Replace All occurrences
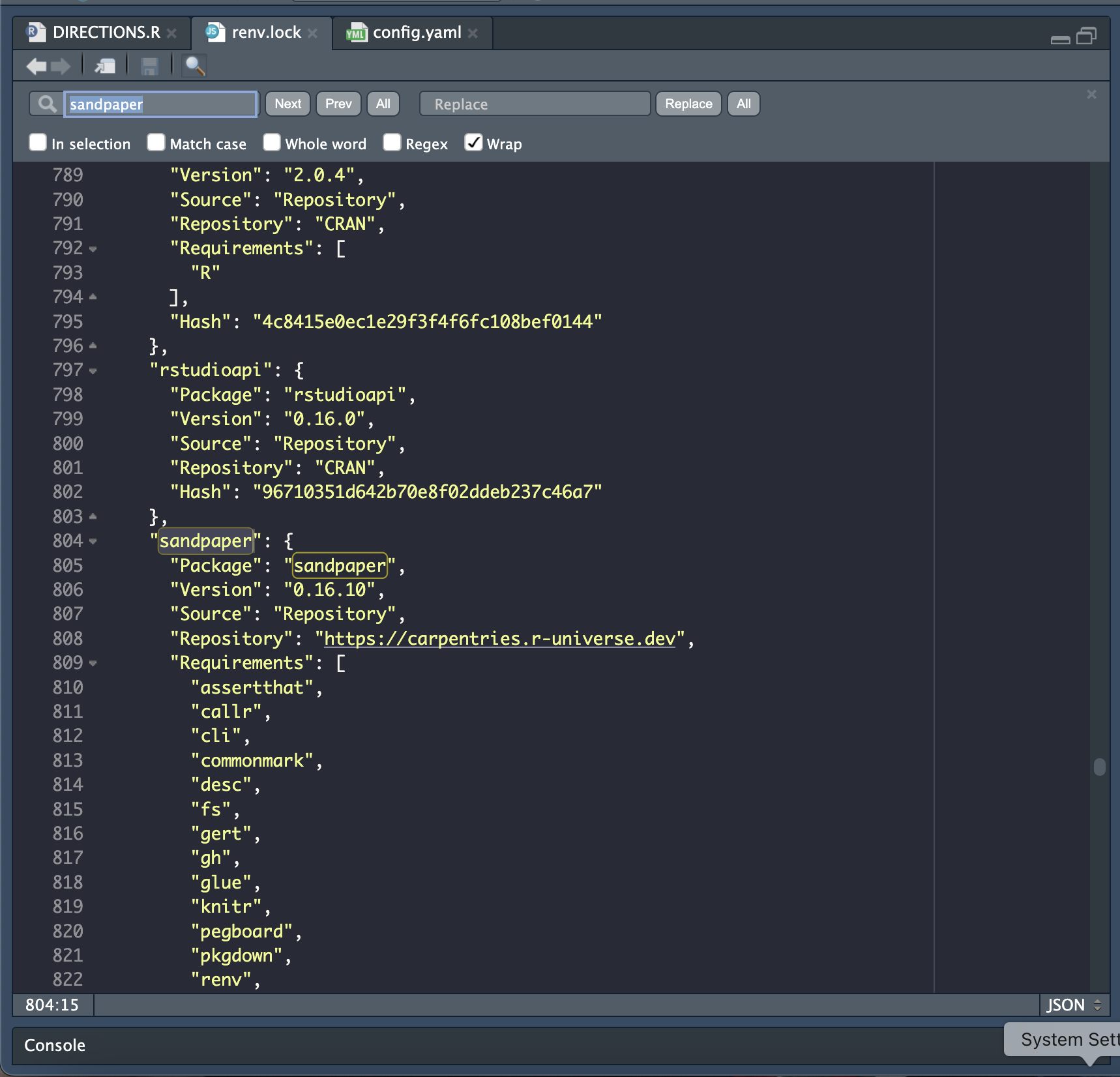 click(744, 104)
